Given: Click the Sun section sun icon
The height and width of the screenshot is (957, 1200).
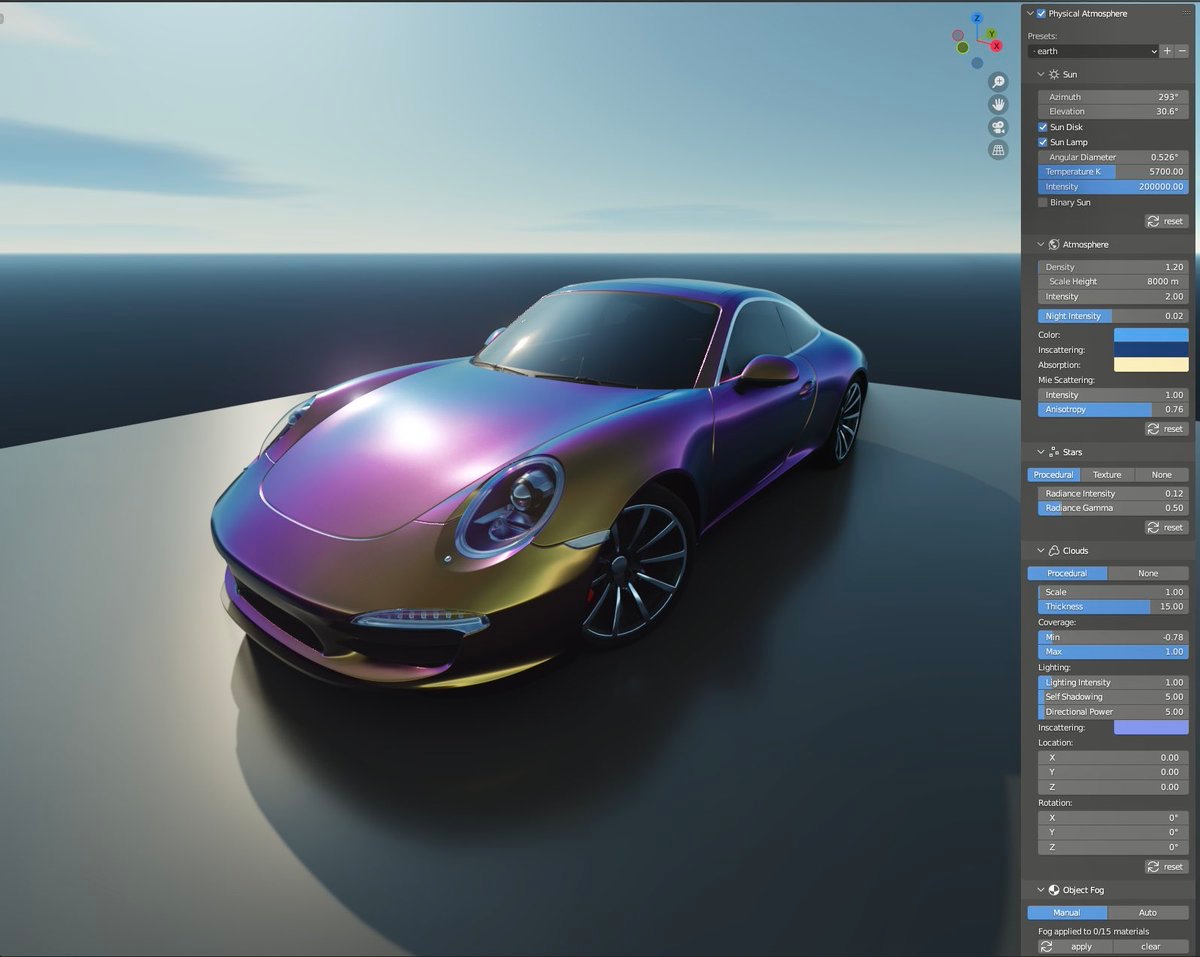Looking at the screenshot, I should (1053, 74).
